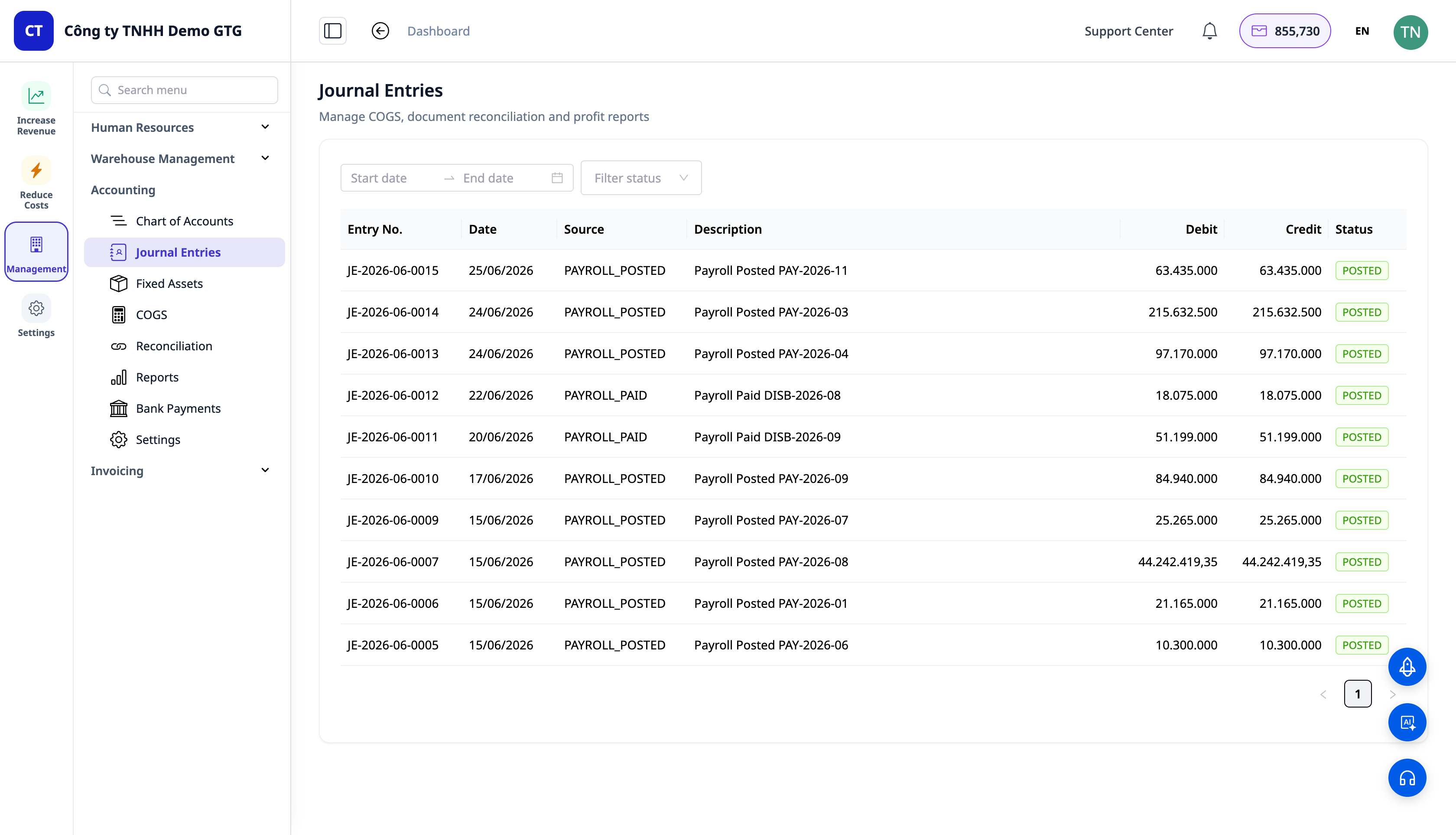Click entry number JE-2026-06-0015

[393, 271]
